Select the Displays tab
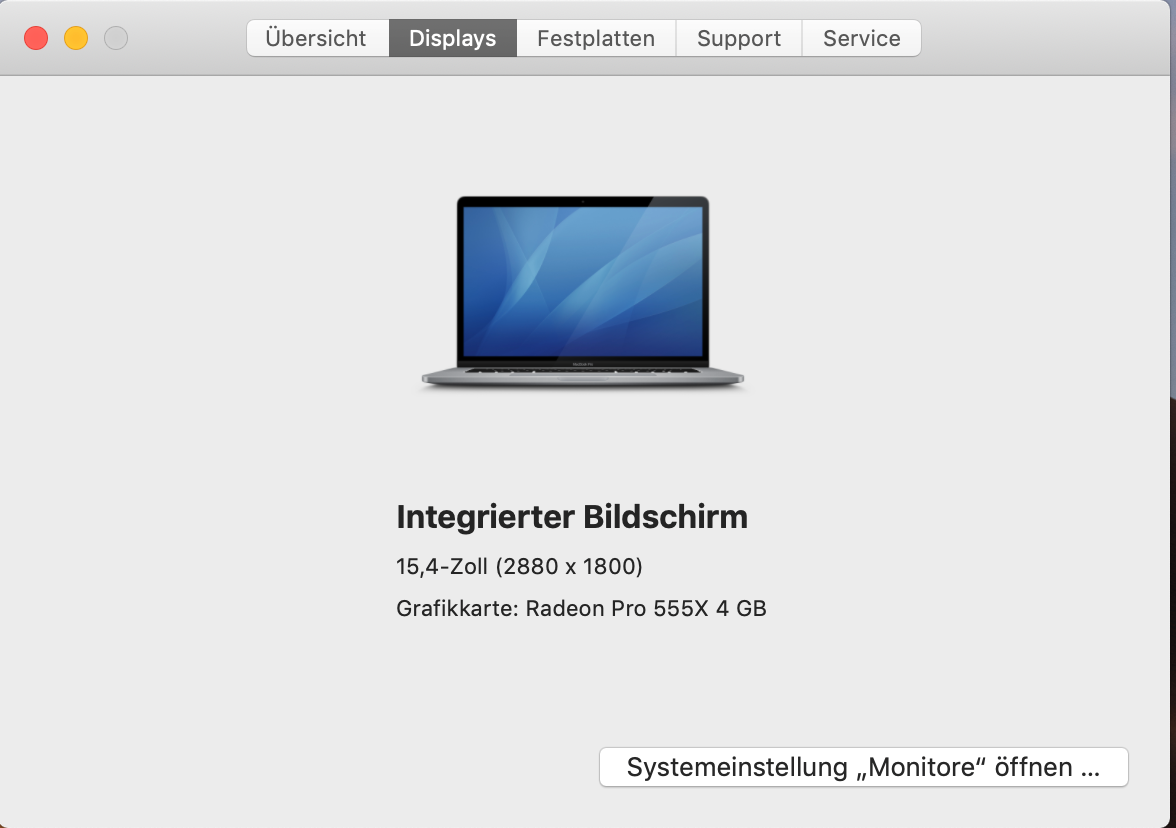 pyautogui.click(x=453, y=38)
